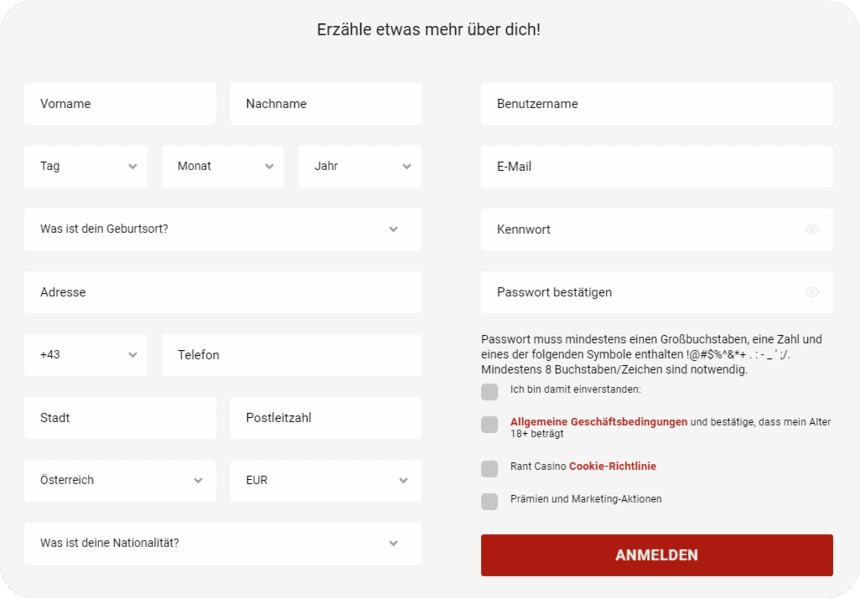Viewport: 860px width, 598px height.
Task: Click the Benutzername field
Action: click(656, 103)
